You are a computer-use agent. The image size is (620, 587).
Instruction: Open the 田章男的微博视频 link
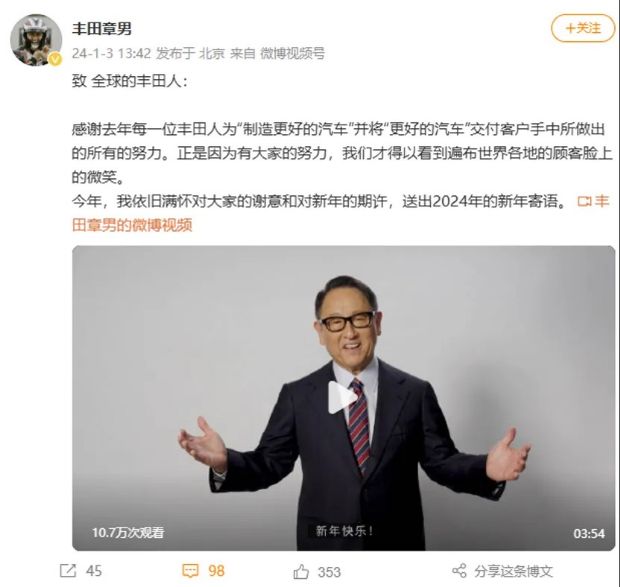(132, 225)
